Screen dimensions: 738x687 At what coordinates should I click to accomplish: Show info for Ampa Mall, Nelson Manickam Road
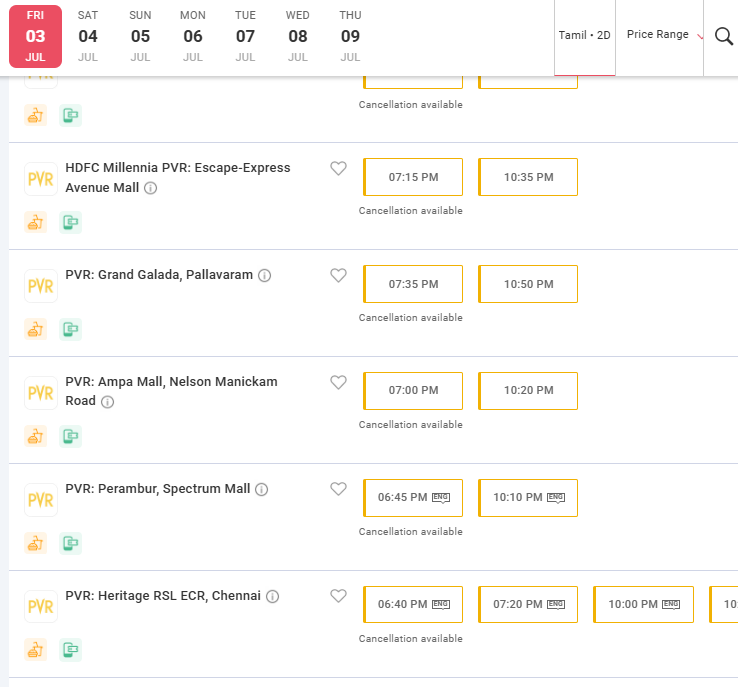click(x=107, y=402)
